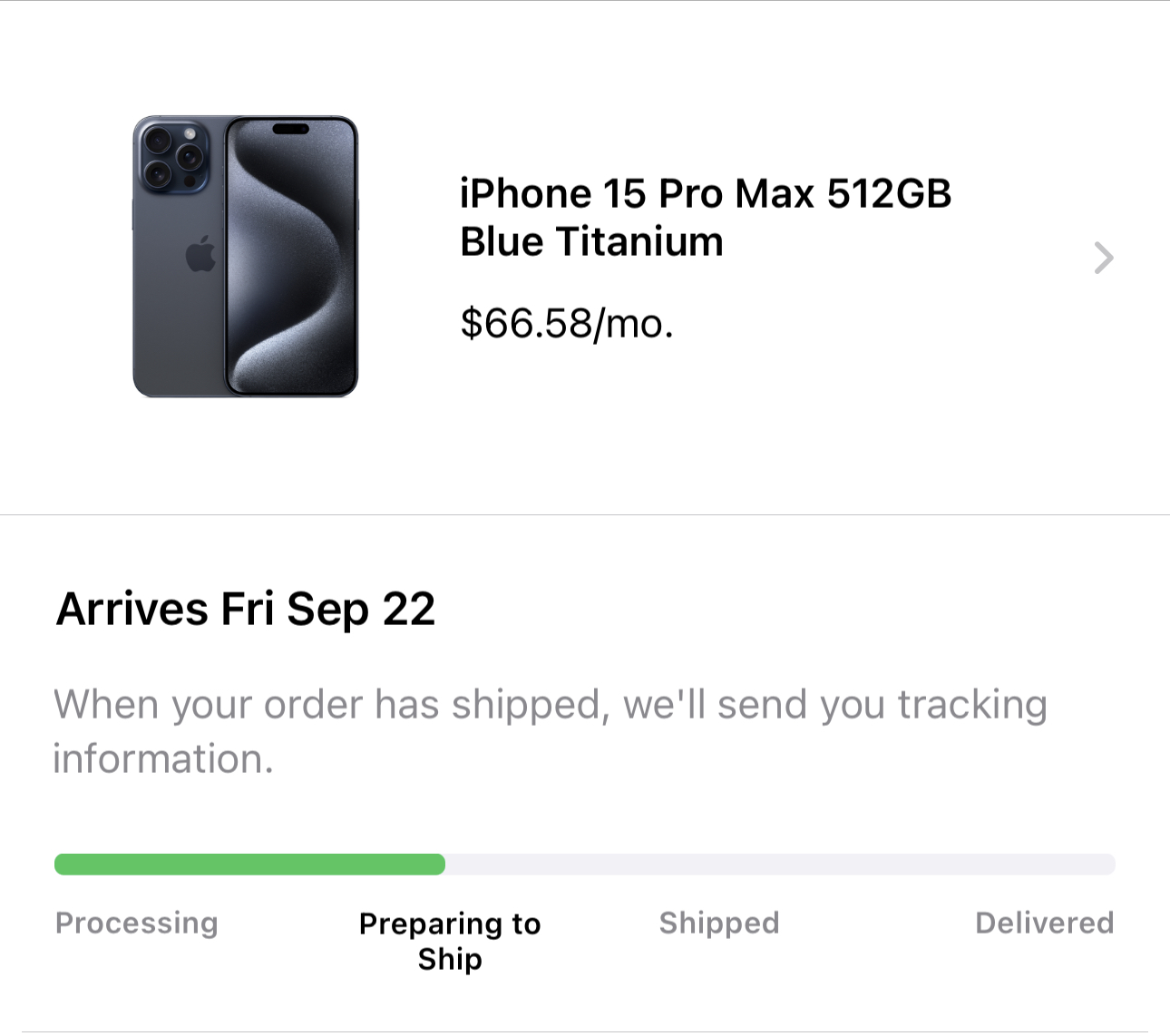The width and height of the screenshot is (1170, 1036).
Task: Click the bottom-left rear camera lens
Action: point(158,173)
